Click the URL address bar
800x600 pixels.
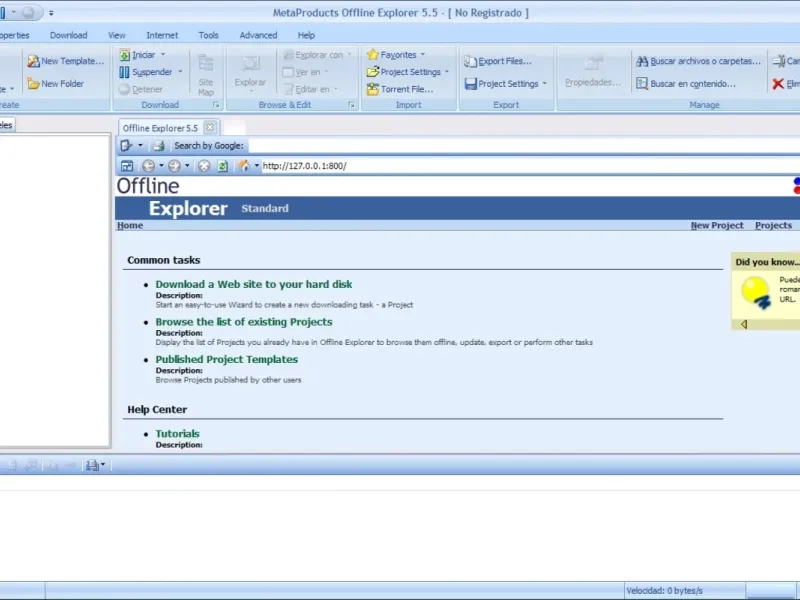pos(531,166)
